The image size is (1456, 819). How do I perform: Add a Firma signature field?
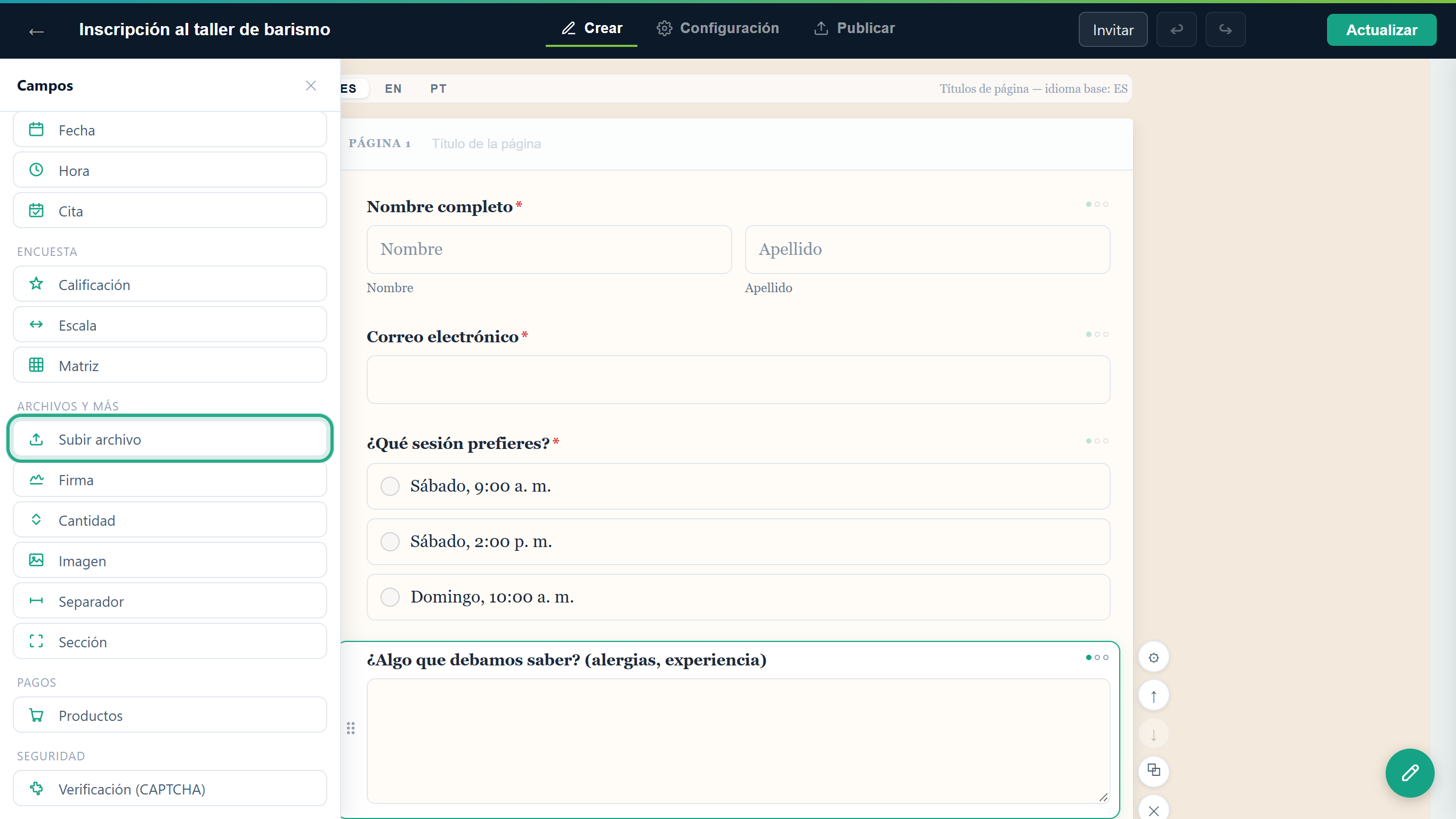pos(170,480)
